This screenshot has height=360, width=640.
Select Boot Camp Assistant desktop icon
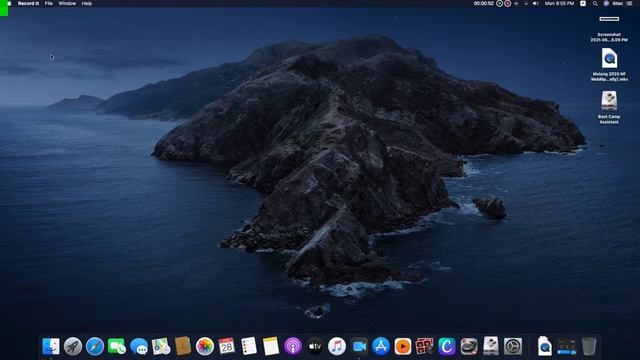609,107
